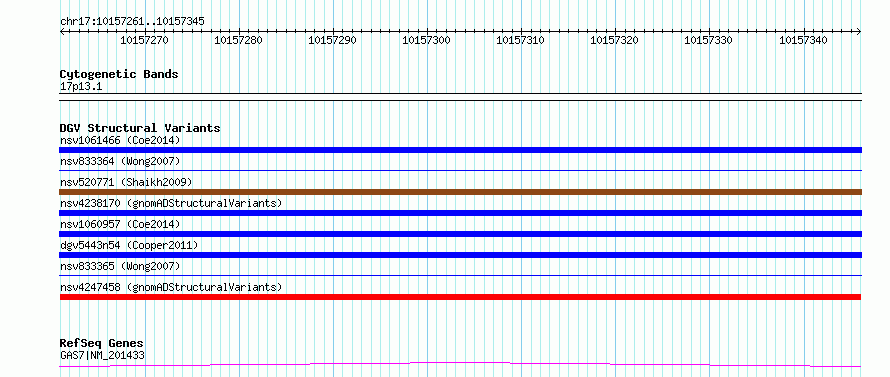
Task: Click ruler position 10157280
Action: point(238,40)
